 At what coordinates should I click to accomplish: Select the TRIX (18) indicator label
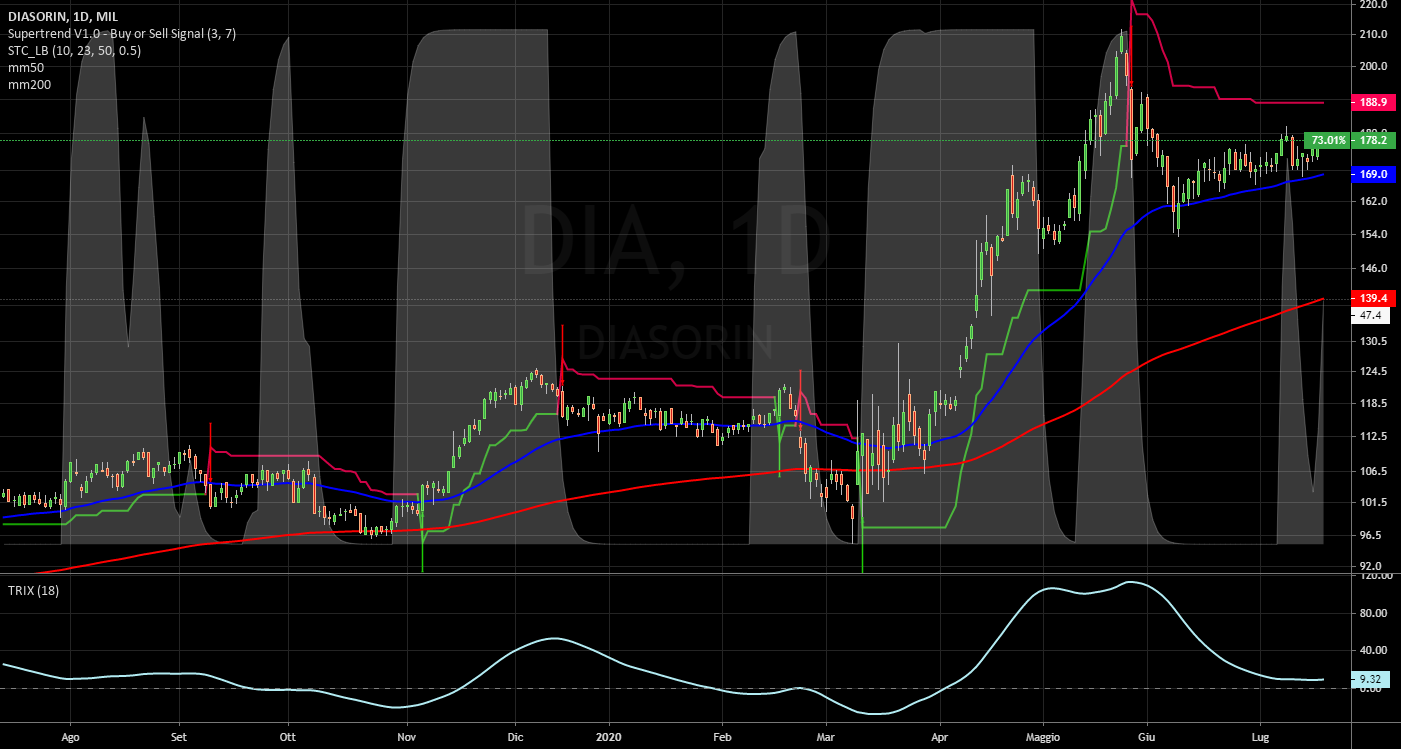[33, 590]
